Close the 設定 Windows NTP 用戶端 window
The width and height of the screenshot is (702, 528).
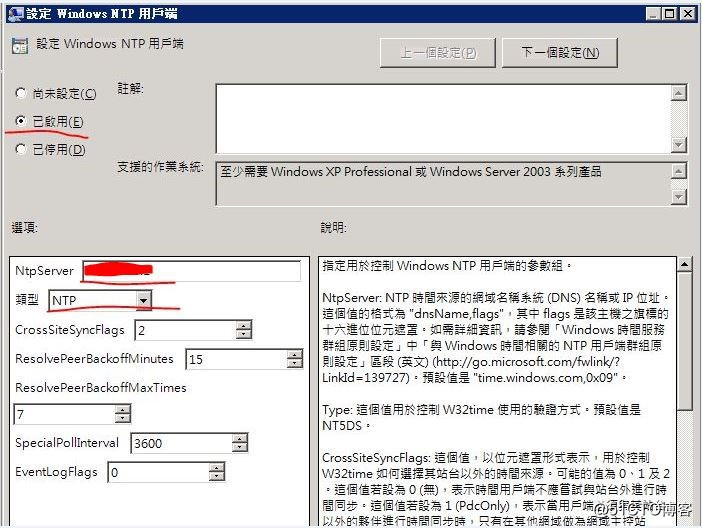687,14
